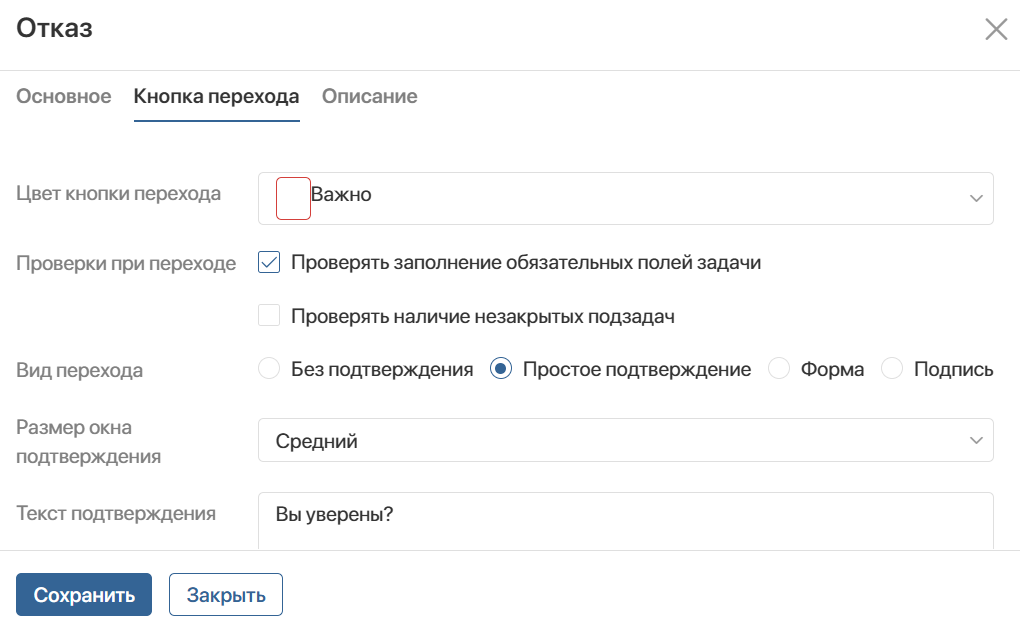Click the Сохранить button

coord(84,594)
